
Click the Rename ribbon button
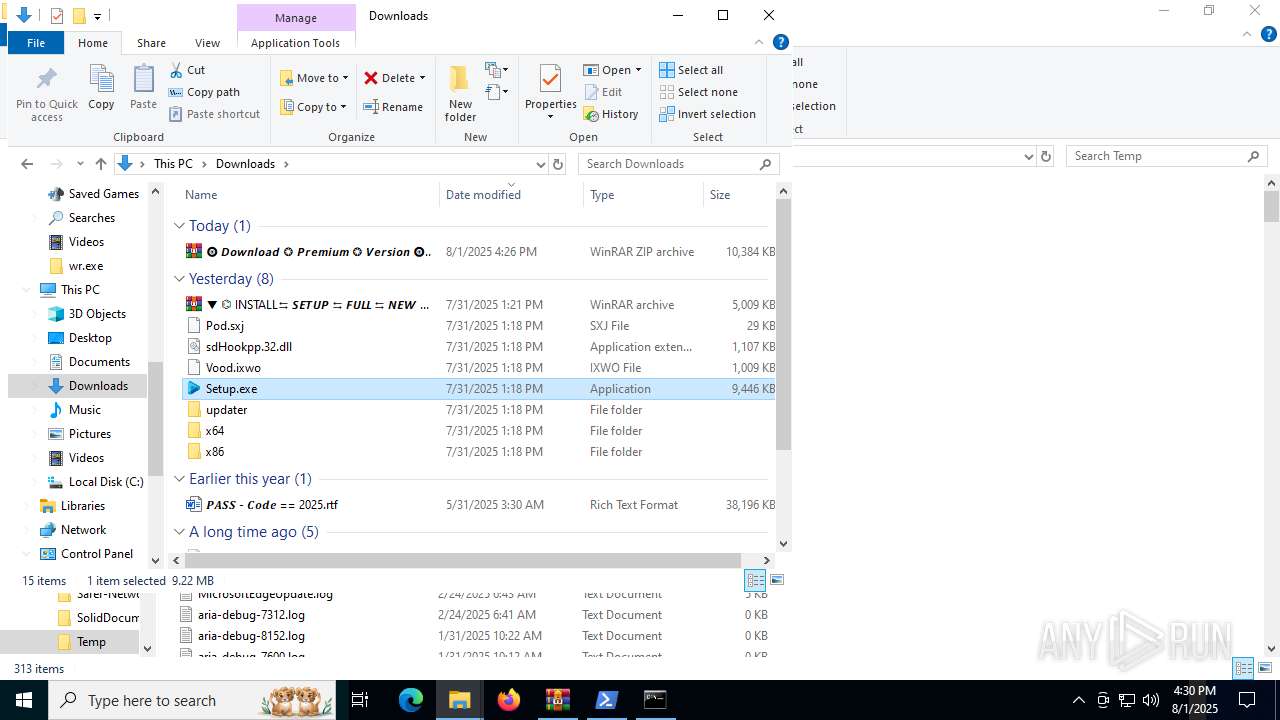click(393, 107)
